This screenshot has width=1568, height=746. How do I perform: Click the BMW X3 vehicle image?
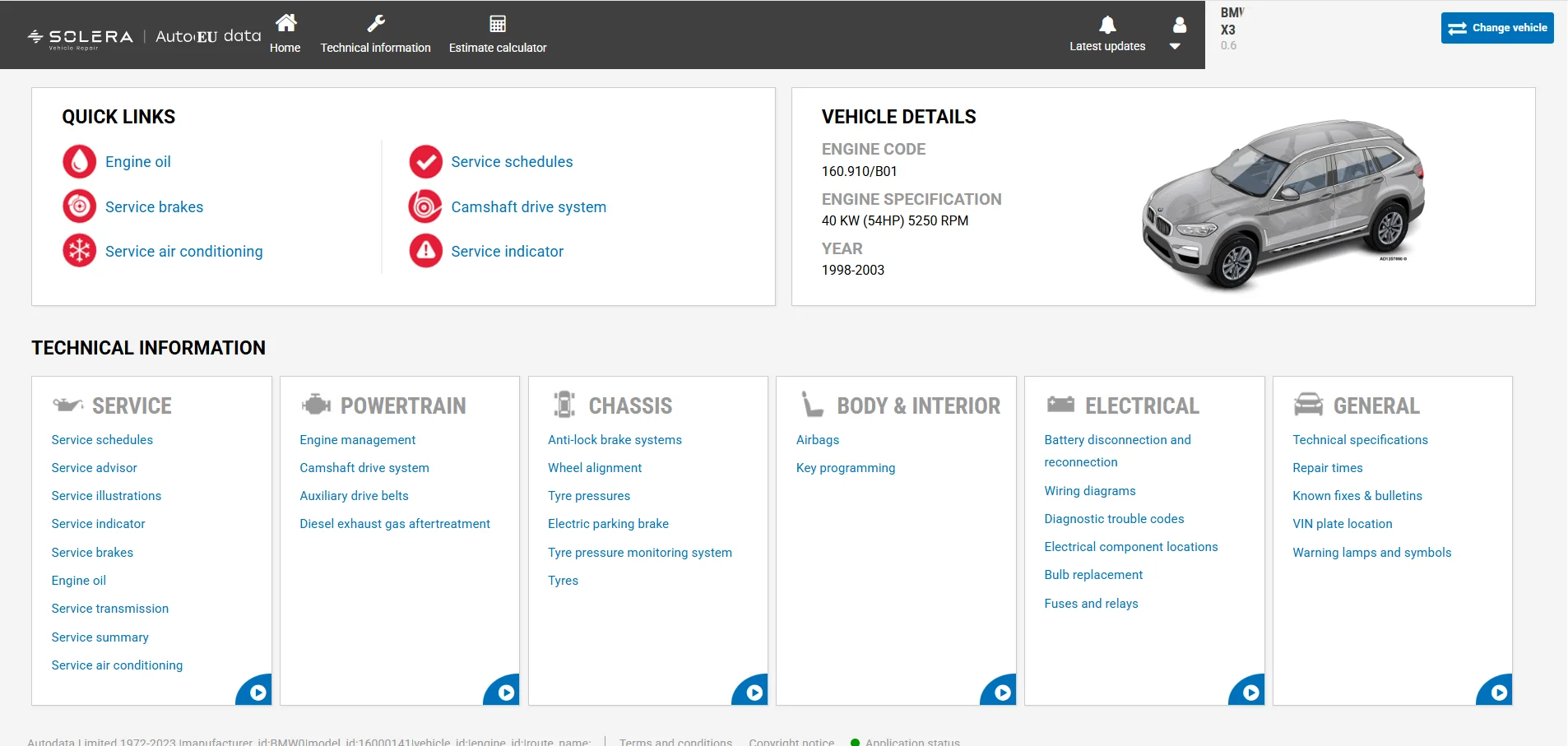point(1283,204)
